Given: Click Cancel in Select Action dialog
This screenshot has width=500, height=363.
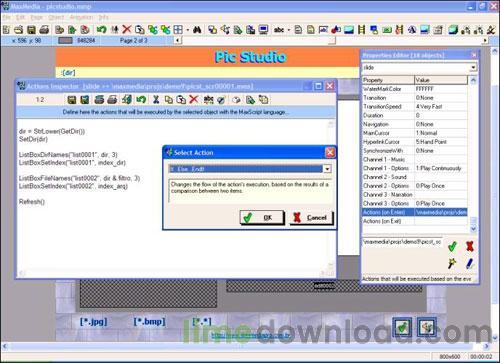Looking at the screenshot, I should click(x=311, y=218).
